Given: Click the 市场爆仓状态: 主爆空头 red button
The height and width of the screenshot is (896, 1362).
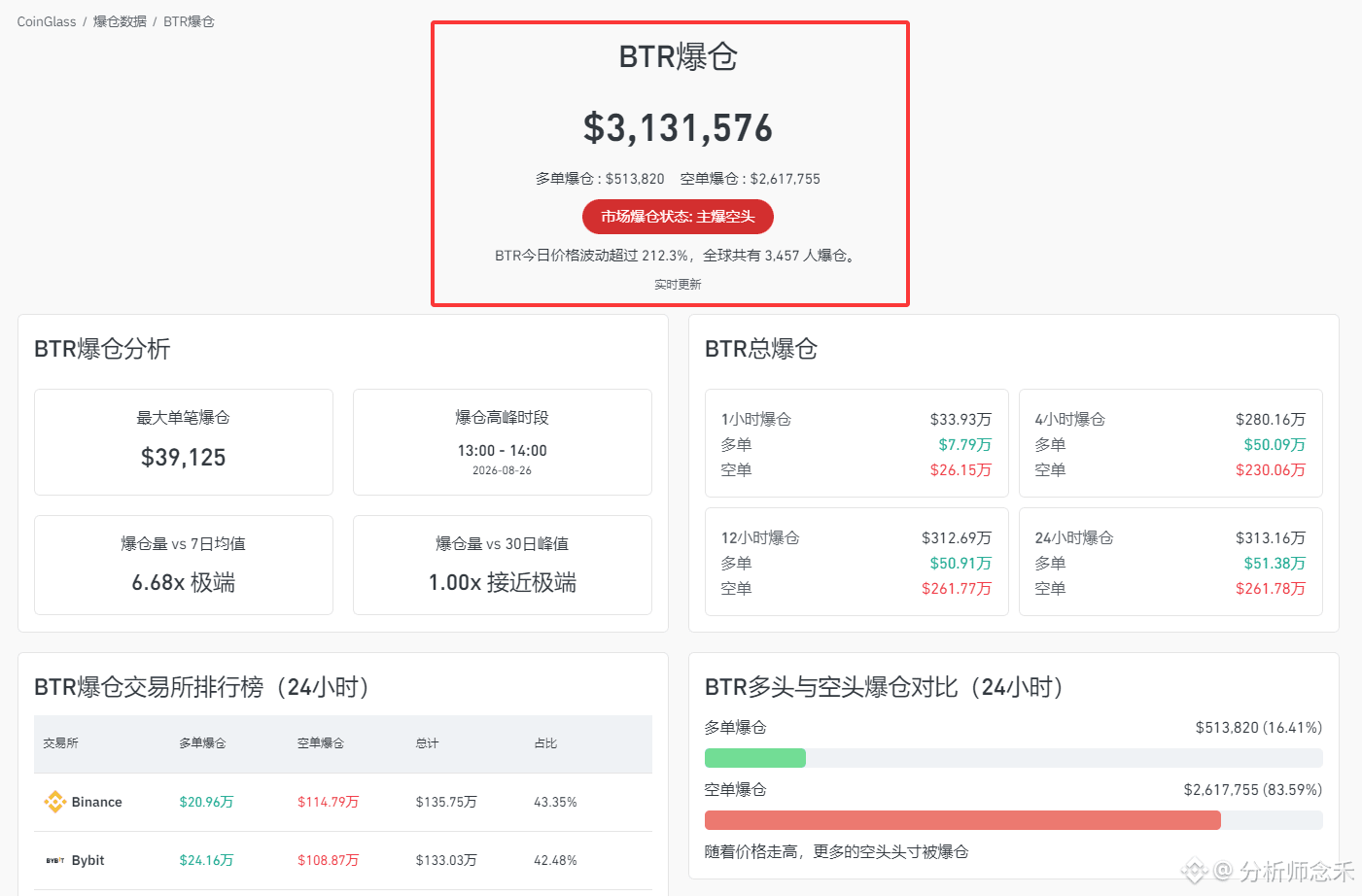Looking at the screenshot, I should [x=678, y=217].
